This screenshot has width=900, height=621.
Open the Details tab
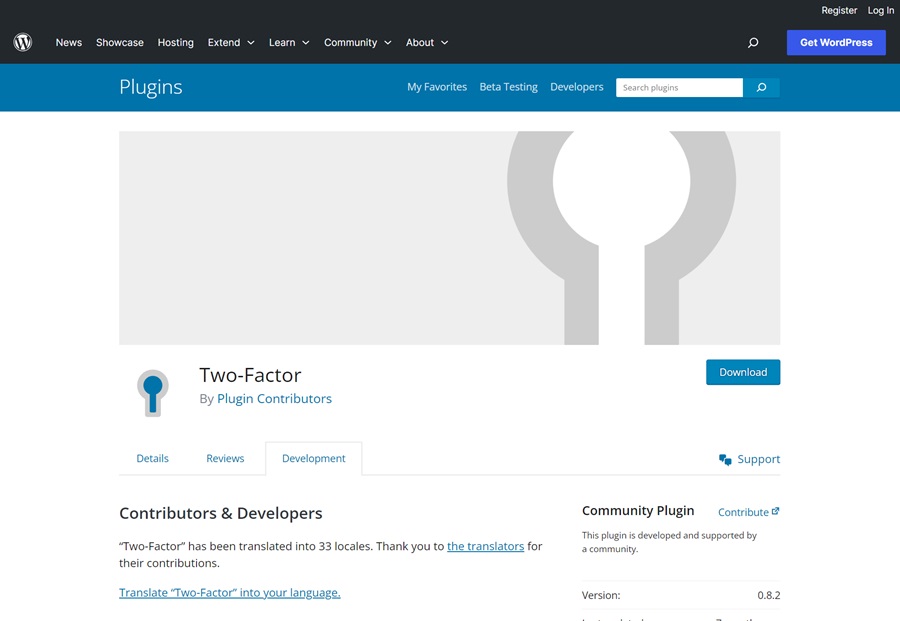(152, 458)
